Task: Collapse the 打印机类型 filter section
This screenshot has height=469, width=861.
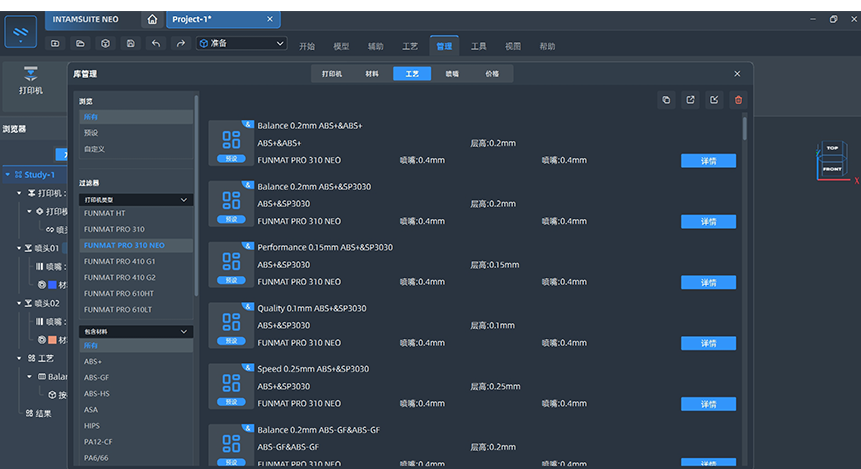Action: (183, 200)
